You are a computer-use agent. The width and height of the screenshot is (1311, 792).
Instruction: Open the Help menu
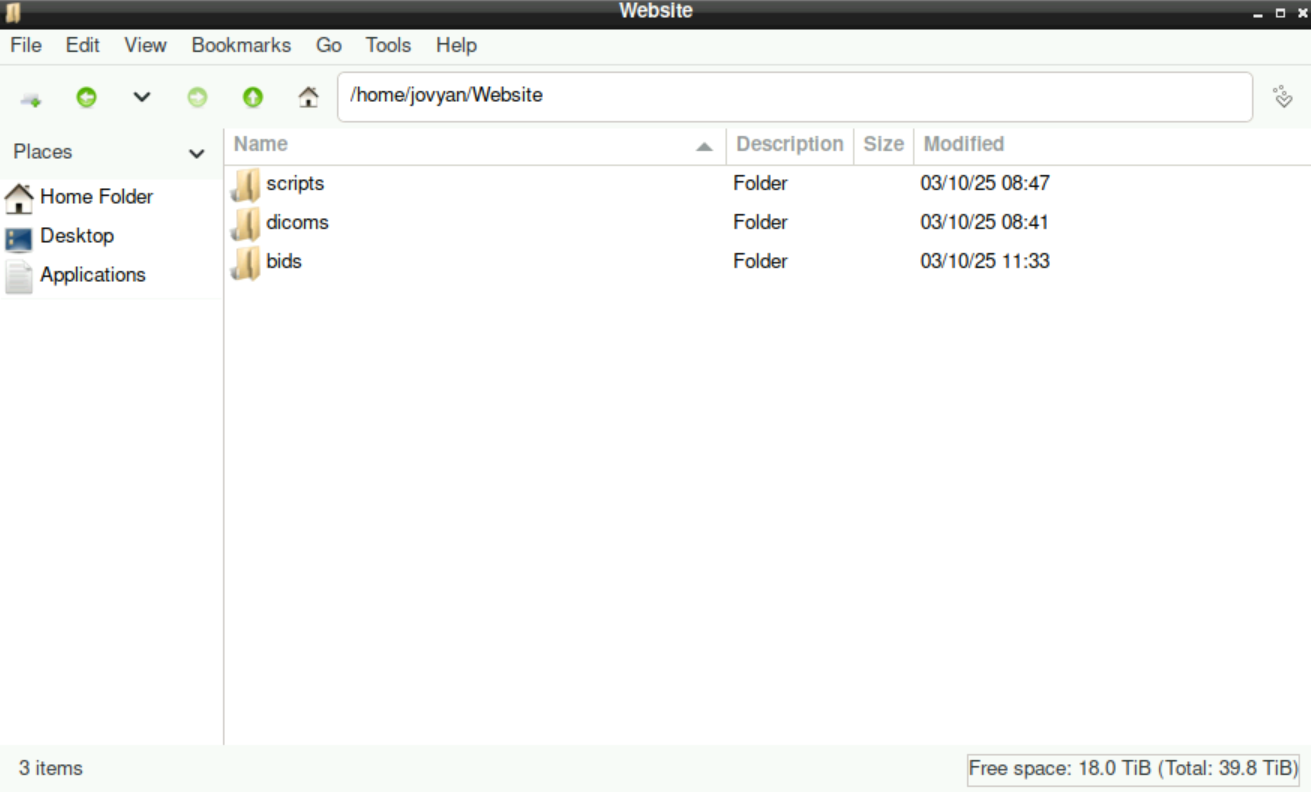click(x=456, y=45)
